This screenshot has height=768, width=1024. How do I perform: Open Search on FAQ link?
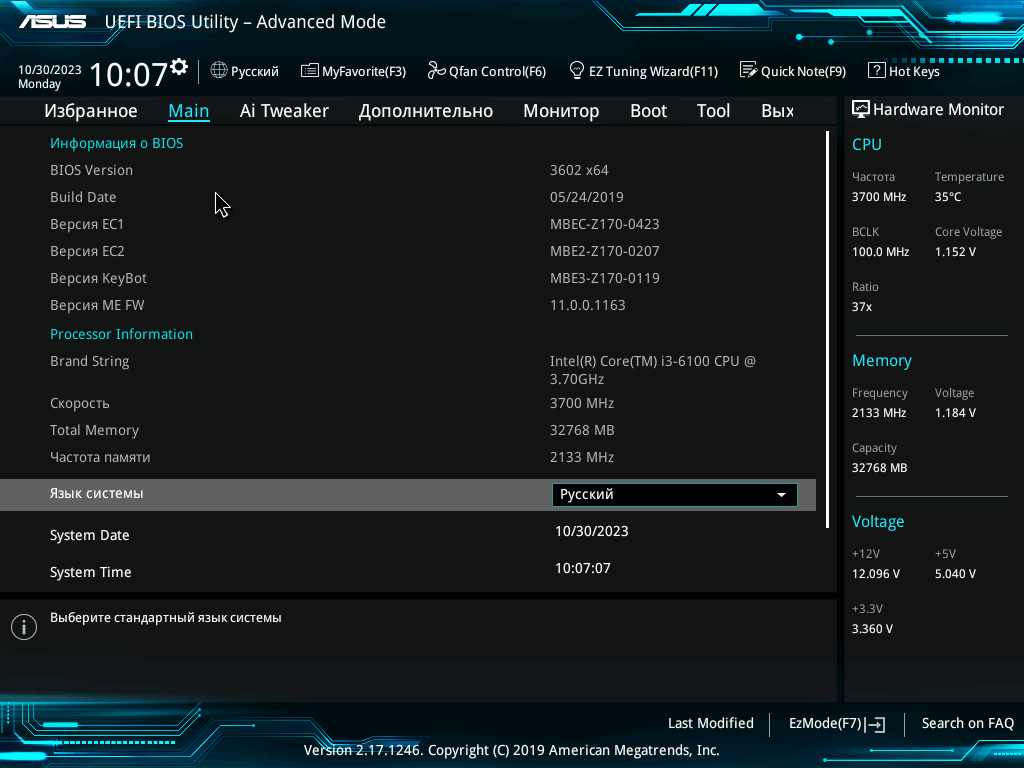[967, 724]
